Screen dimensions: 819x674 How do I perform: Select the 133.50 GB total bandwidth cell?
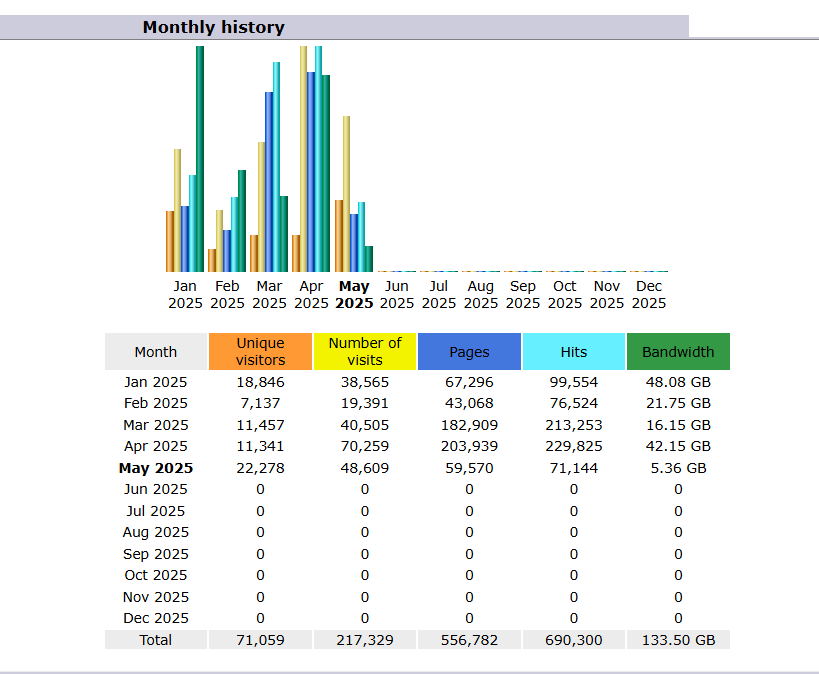pyautogui.click(x=678, y=640)
